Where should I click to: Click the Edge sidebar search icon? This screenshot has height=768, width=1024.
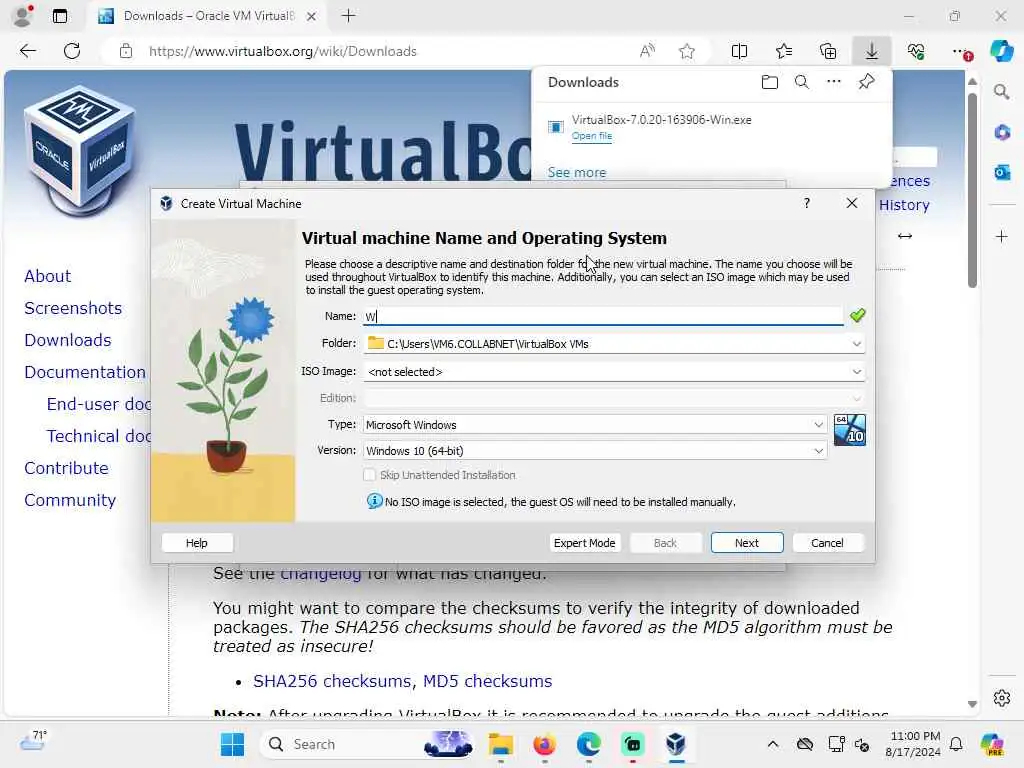[1002, 92]
